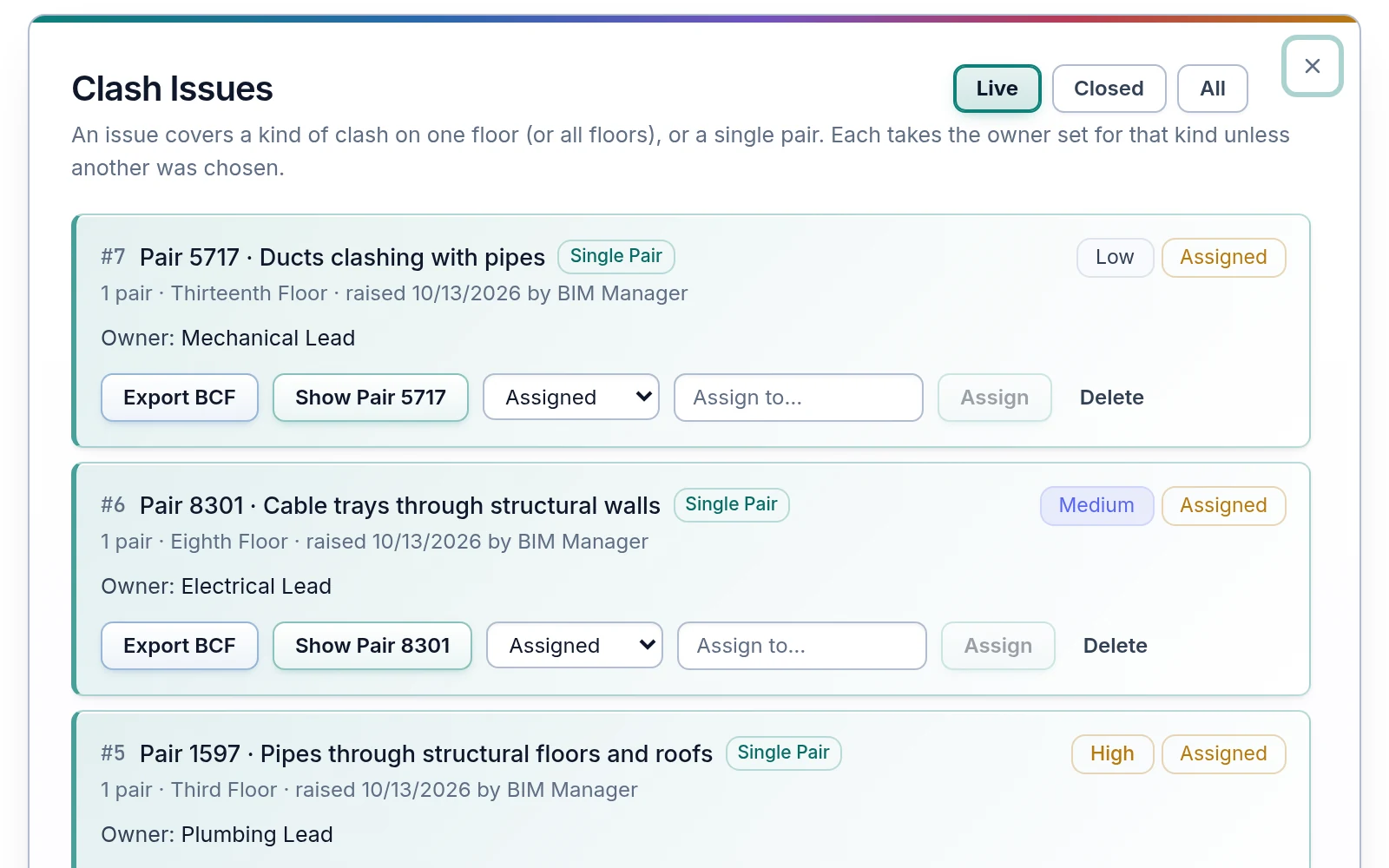Viewport: 1389px width, 868px height.
Task: Click Low priority badge on issue #7
Action: pos(1115,258)
